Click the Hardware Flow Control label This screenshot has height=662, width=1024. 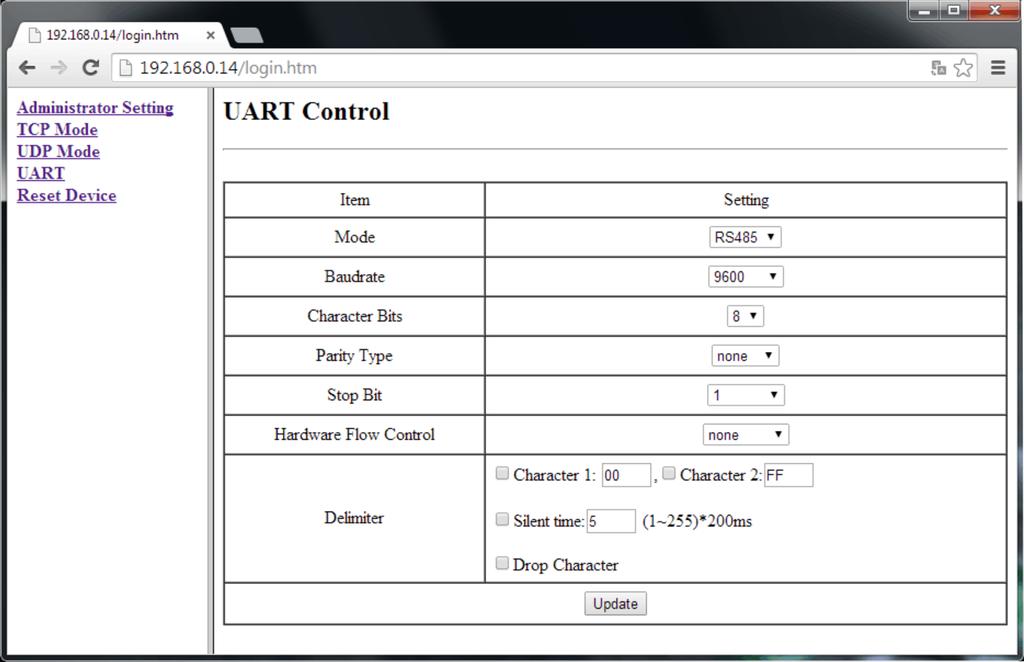[354, 435]
